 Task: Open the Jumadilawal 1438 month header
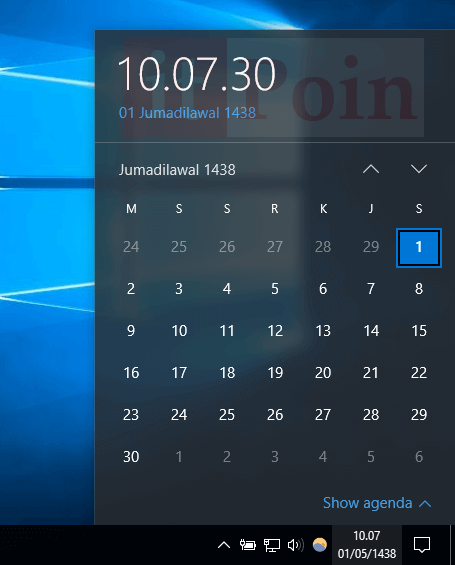click(x=177, y=170)
